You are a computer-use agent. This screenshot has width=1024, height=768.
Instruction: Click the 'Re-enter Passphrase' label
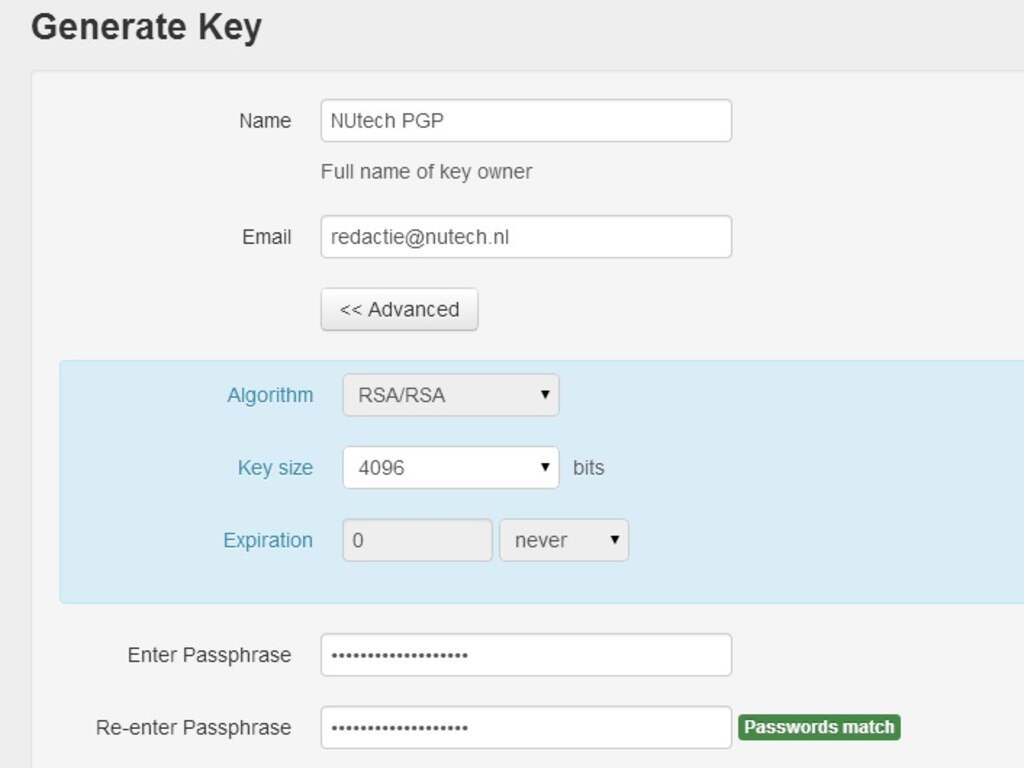[x=193, y=728]
